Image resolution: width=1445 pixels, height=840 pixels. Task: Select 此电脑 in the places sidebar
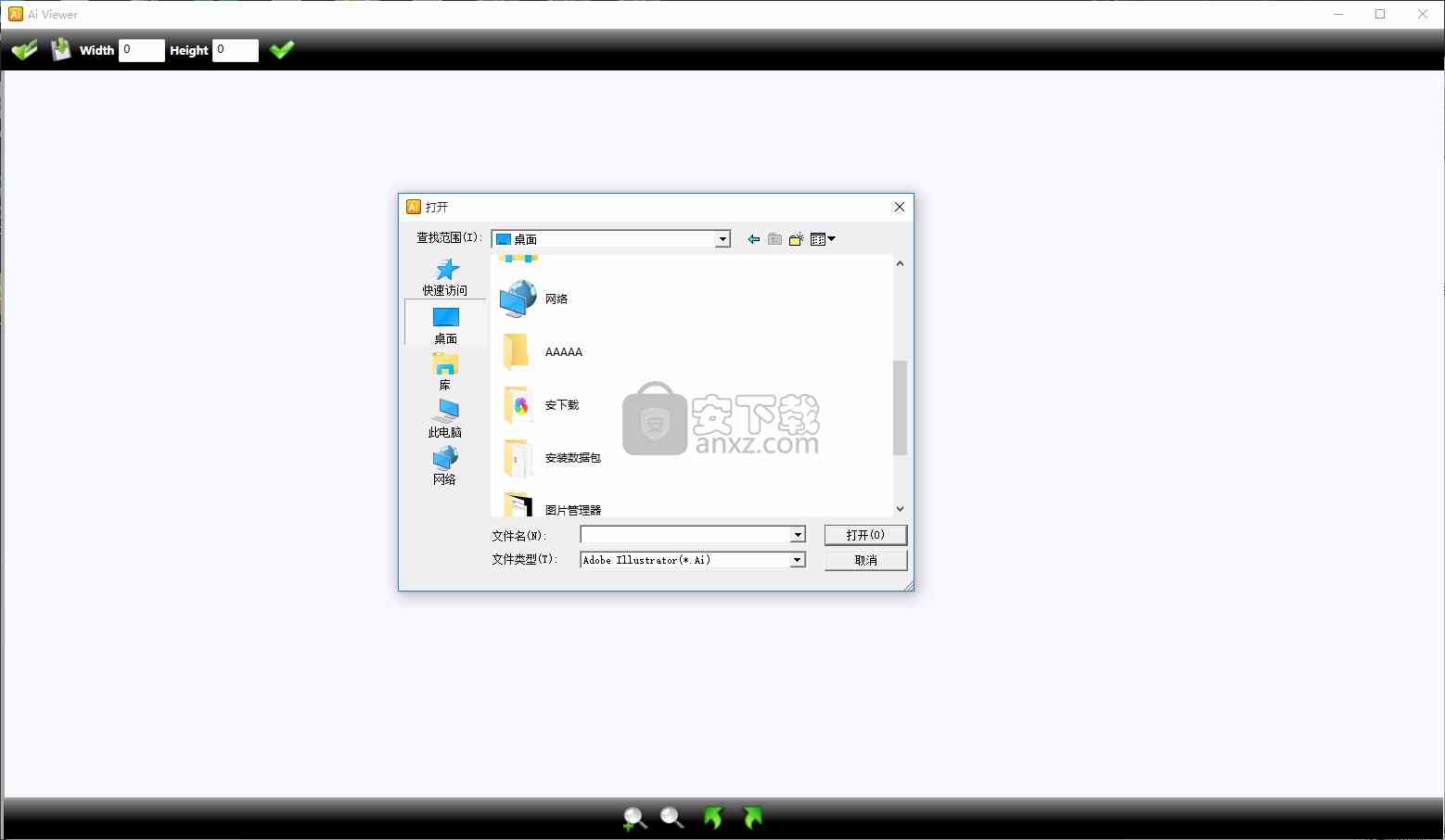coord(445,419)
